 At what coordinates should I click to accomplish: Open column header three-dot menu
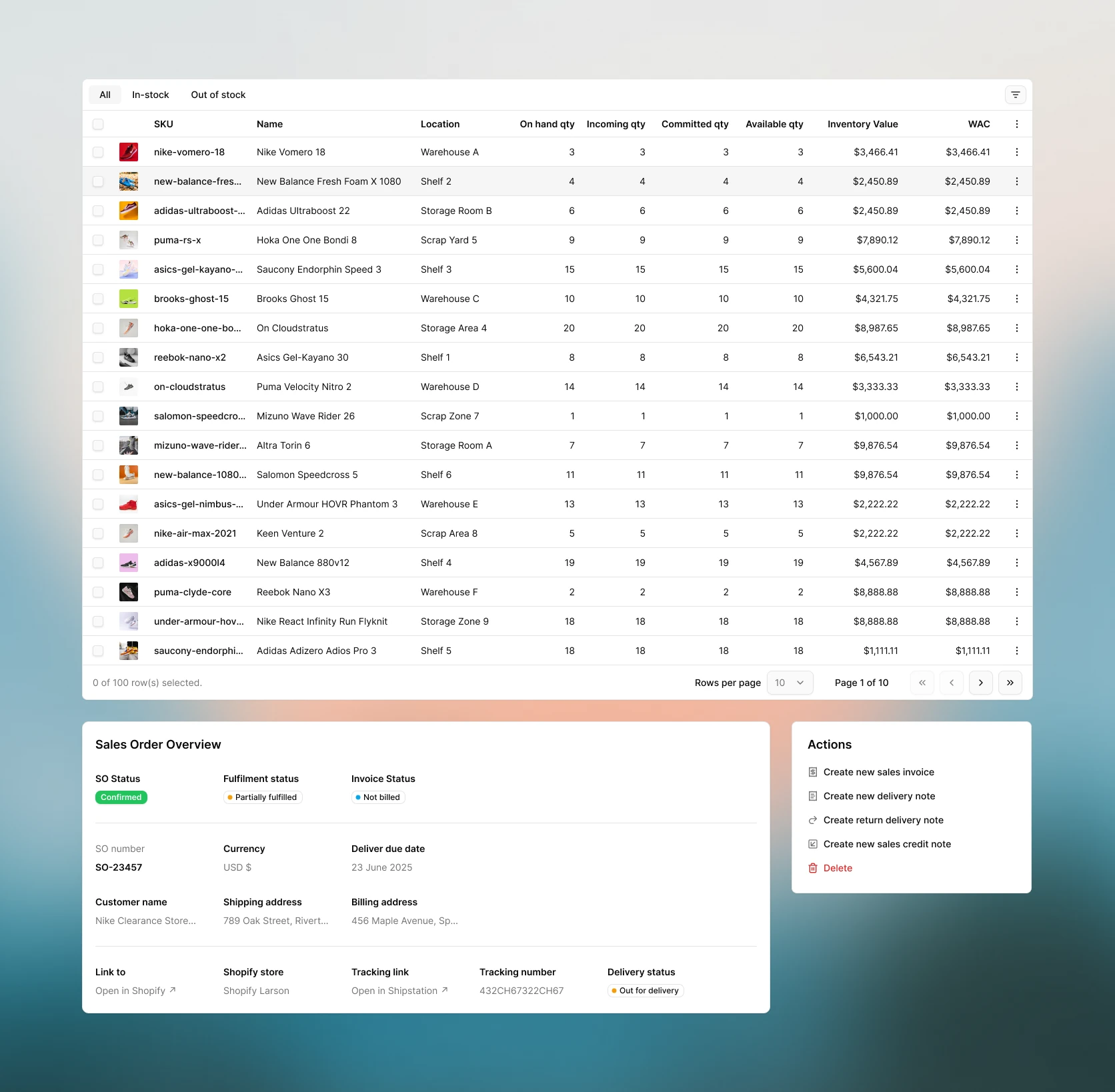[1016, 124]
